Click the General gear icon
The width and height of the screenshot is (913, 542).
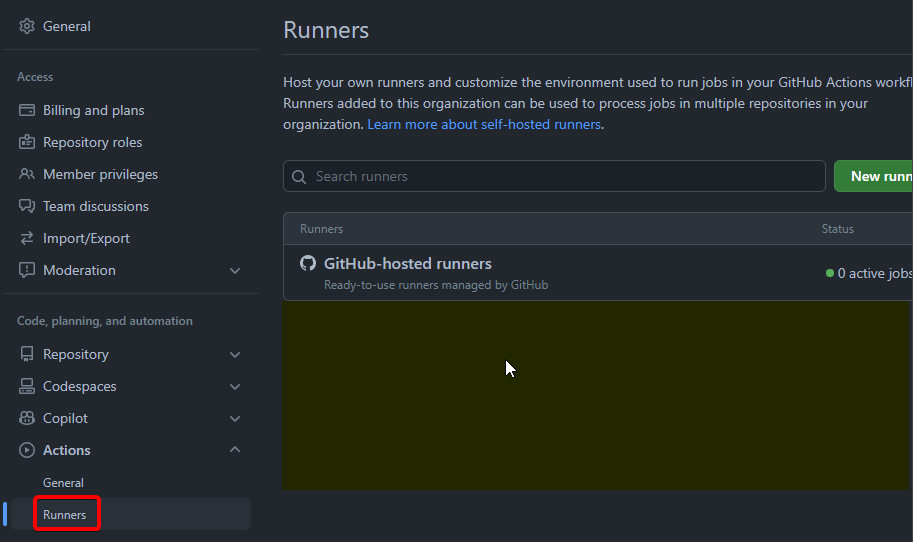pos(27,26)
